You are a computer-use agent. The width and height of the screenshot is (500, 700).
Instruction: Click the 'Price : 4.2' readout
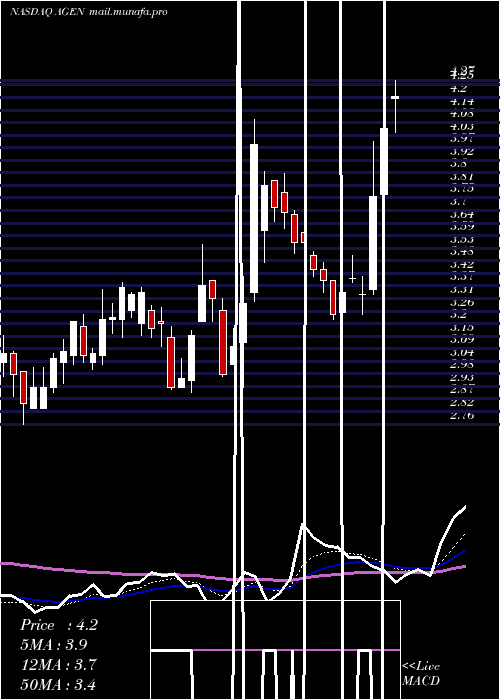[x=58, y=625]
